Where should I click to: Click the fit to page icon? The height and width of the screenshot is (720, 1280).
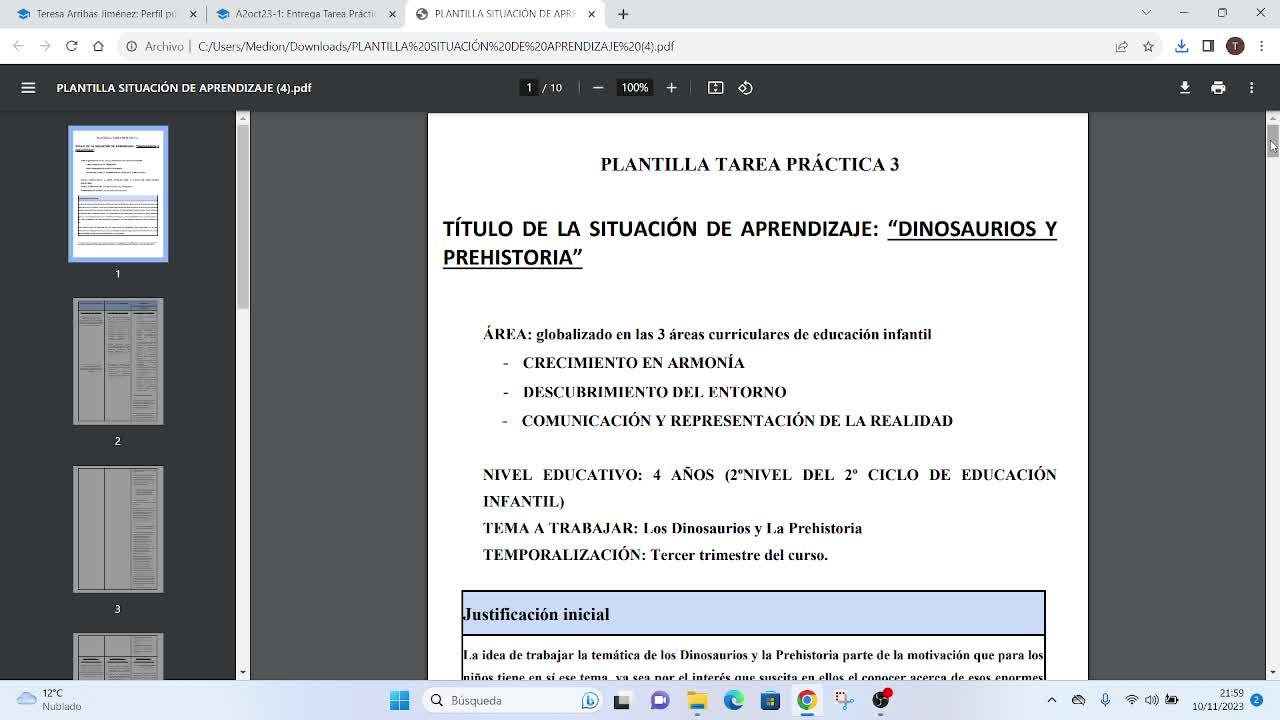(715, 88)
